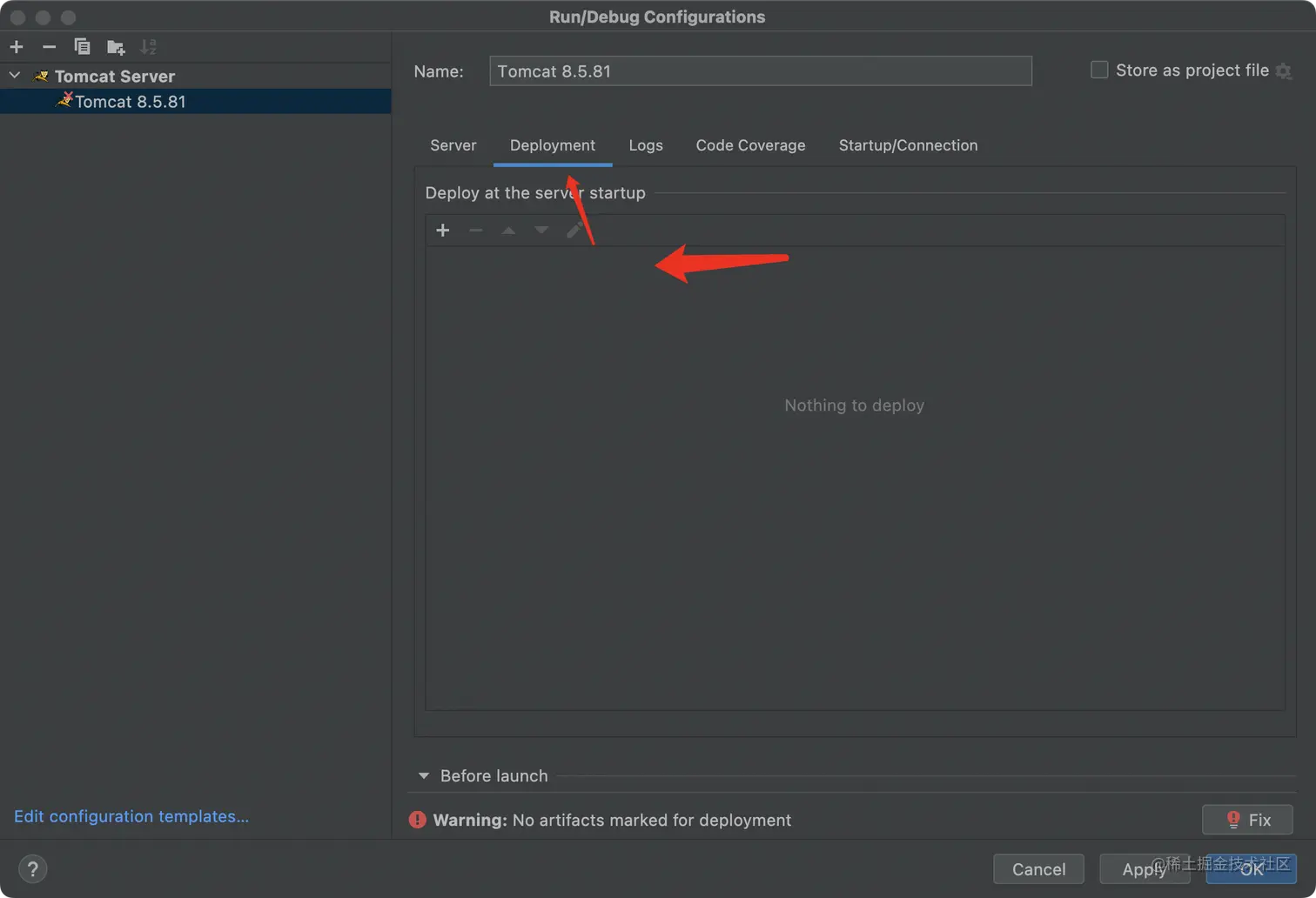1316x898 pixels.
Task: Remove the selected run configuration
Action: tap(50, 47)
